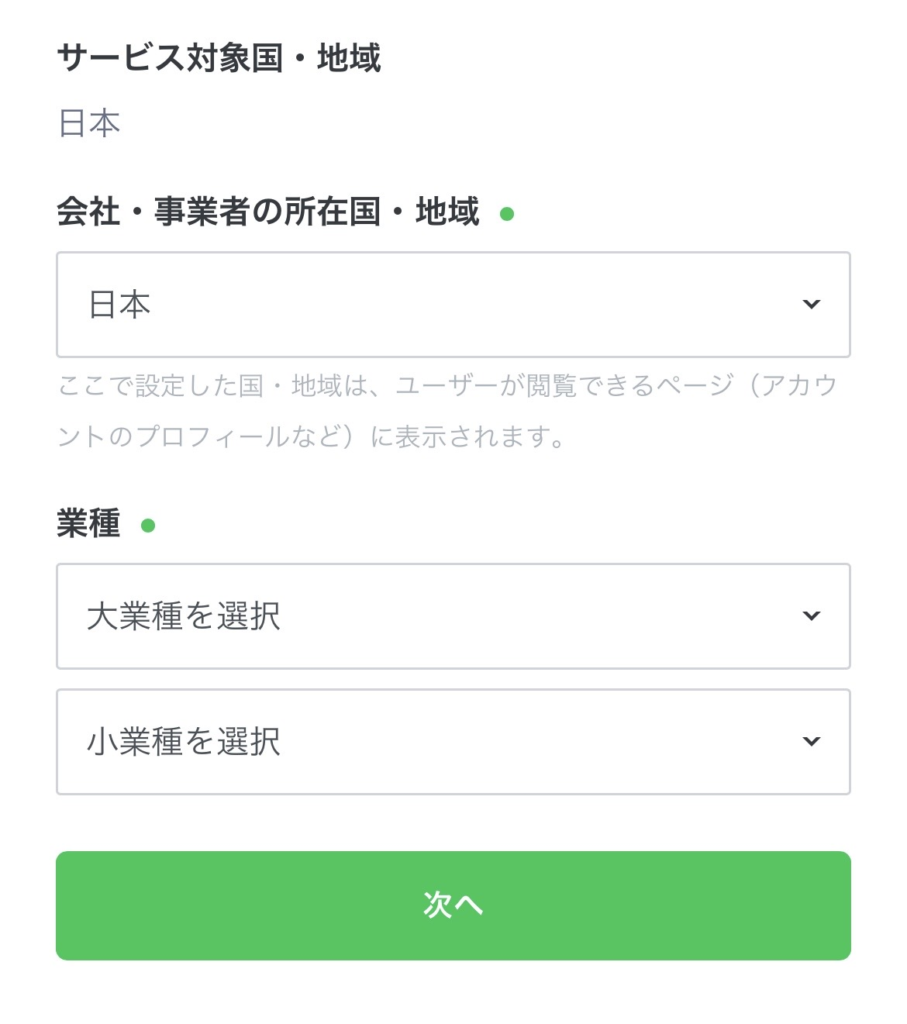
Task: Click the 次へ text label on button
Action: point(453,905)
